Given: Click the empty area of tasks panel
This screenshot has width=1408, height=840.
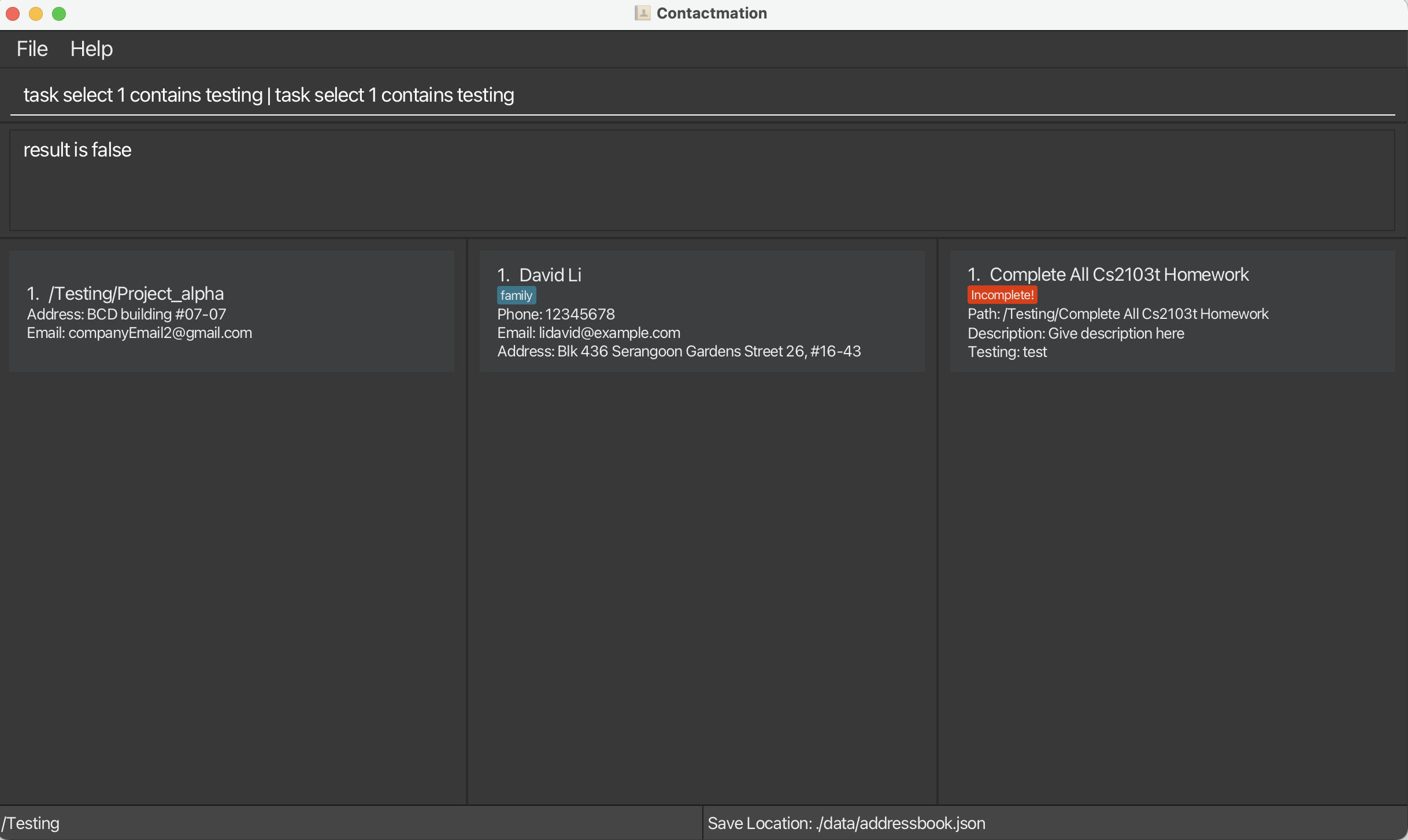Looking at the screenshot, I should [x=1172, y=578].
